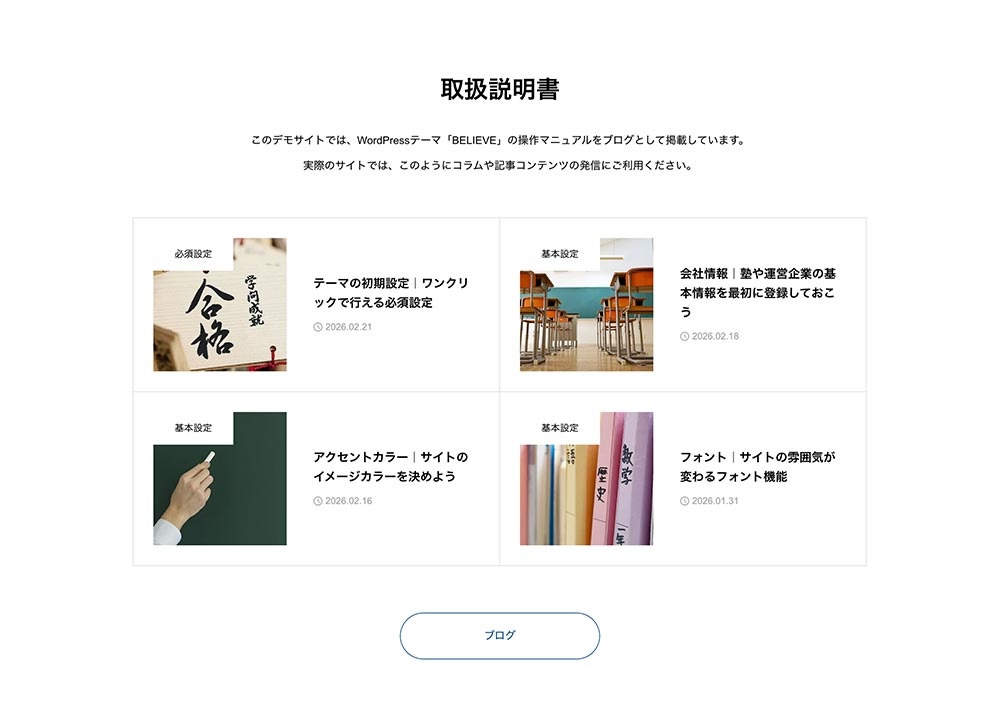The height and width of the screenshot is (713, 1000).
Task: Open article アクセントカラー サイトのイメージカラー
Action: click(391, 467)
